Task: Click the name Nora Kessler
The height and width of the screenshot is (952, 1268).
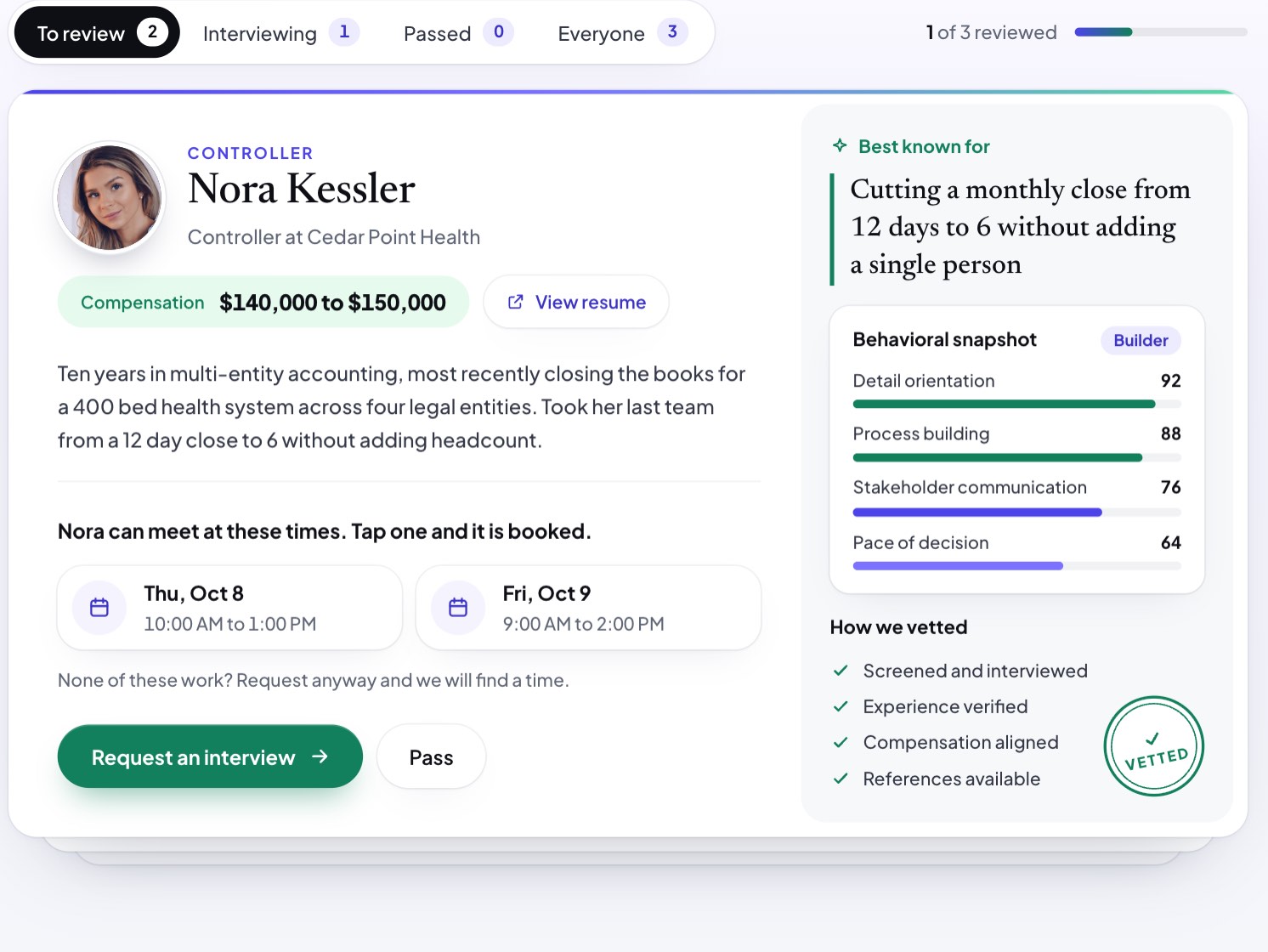Action: [x=302, y=189]
